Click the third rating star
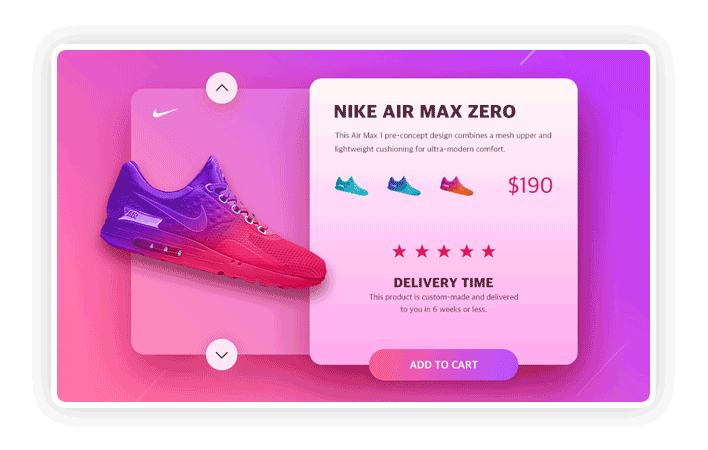The width and height of the screenshot is (708, 450). click(x=444, y=251)
